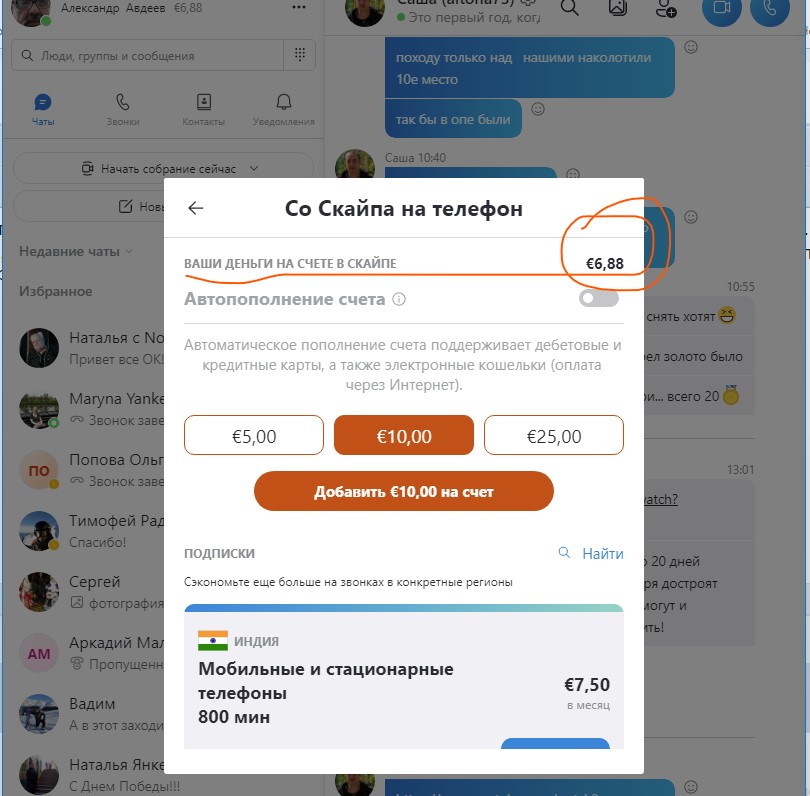Start a video call with camera icon

tap(722, 8)
